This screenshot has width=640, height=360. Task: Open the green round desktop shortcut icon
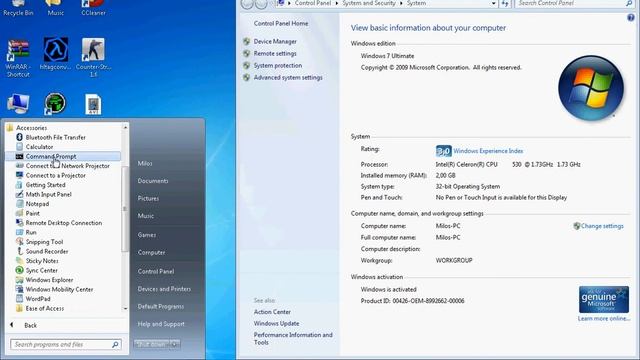(55, 103)
